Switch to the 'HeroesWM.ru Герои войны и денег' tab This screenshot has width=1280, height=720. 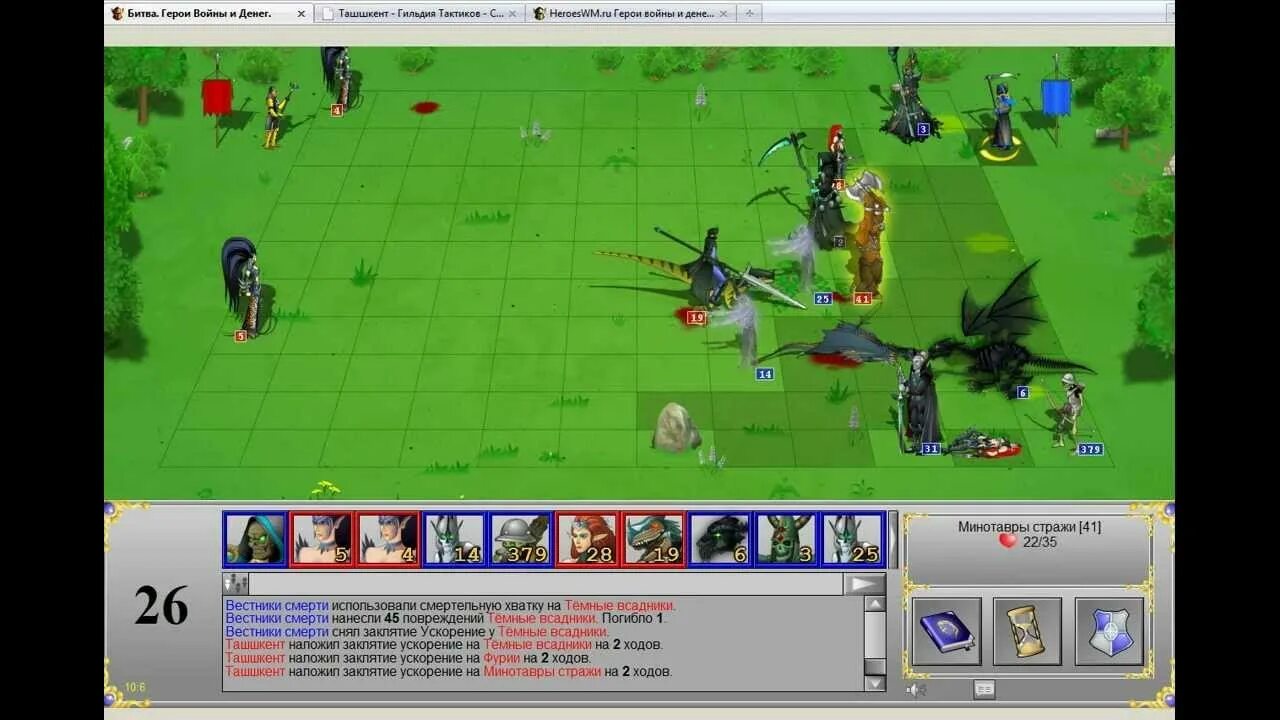pyautogui.click(x=629, y=13)
